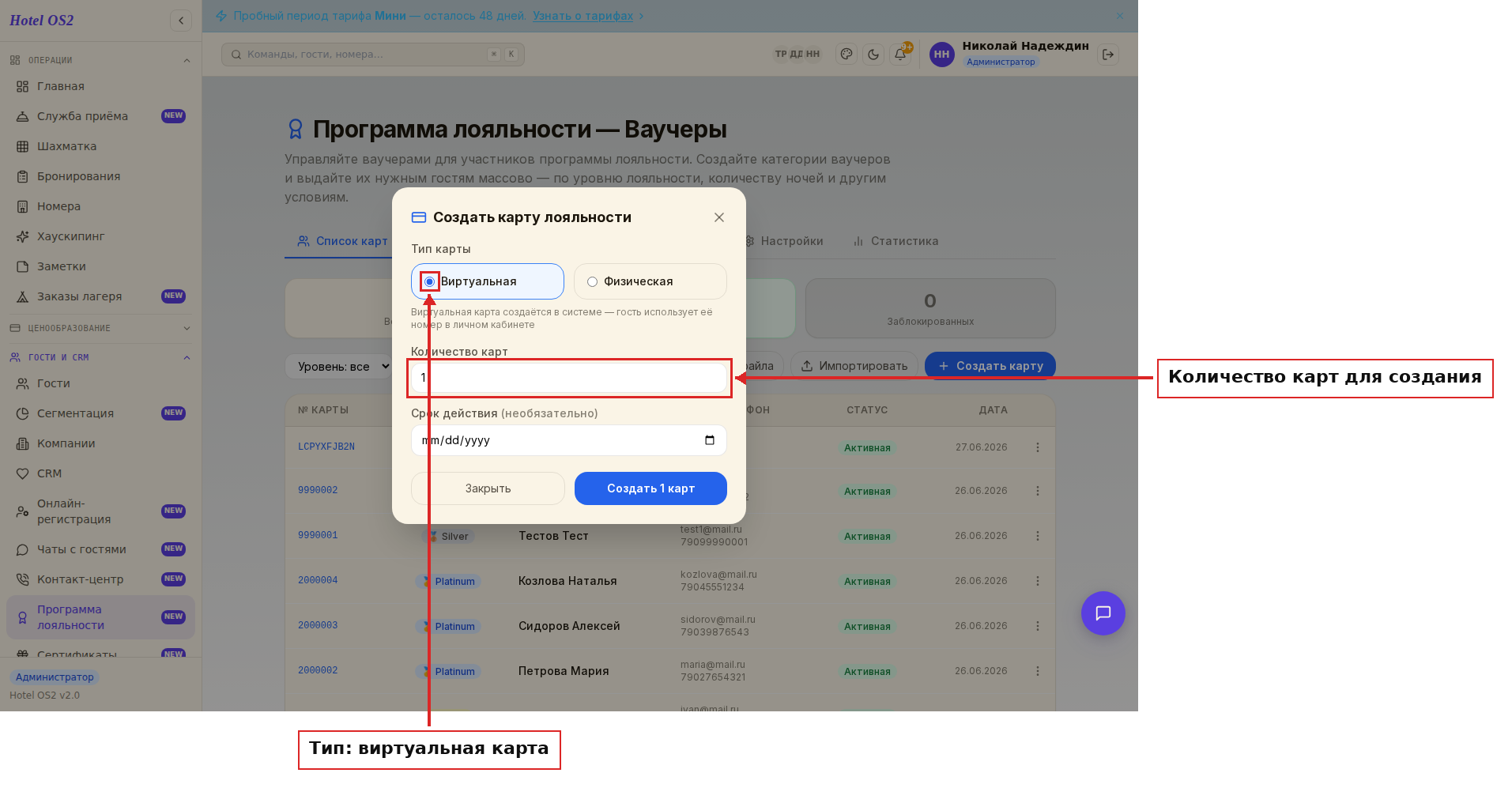The height and width of the screenshot is (788, 1512).
Task: Click the Создать 1 карт button
Action: click(650, 488)
